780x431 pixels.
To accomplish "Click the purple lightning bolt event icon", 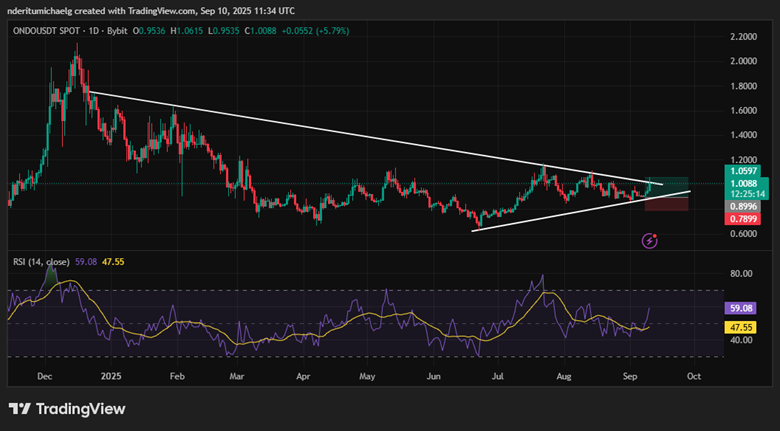I will [650, 241].
